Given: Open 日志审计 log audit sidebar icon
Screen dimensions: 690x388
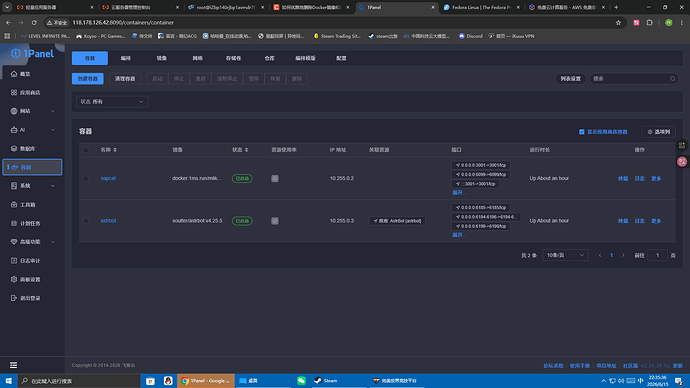Looking at the screenshot, I should [x=14, y=260].
